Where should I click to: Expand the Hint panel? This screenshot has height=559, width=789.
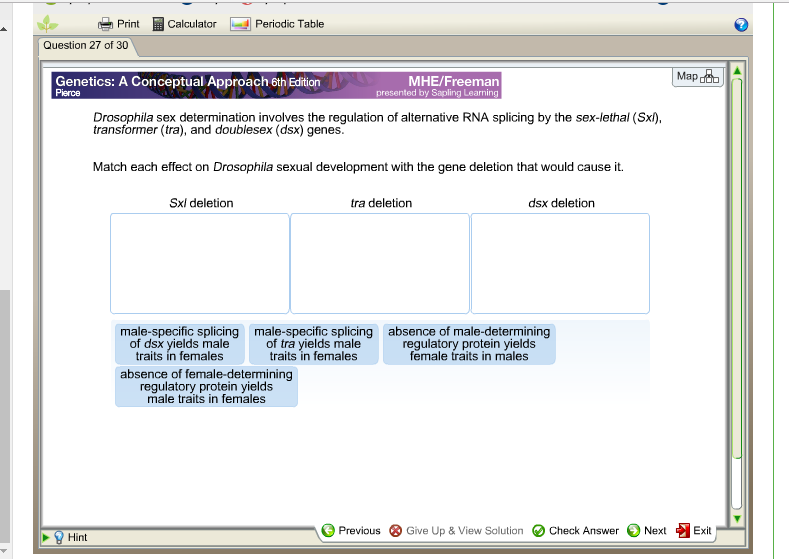(x=46, y=537)
